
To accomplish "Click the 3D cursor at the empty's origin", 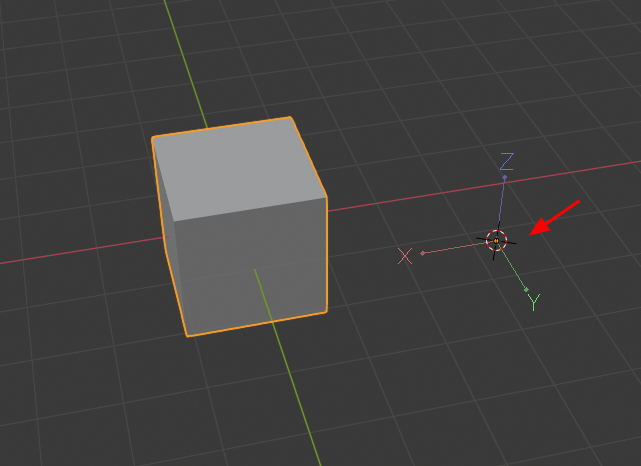I will (x=496, y=241).
